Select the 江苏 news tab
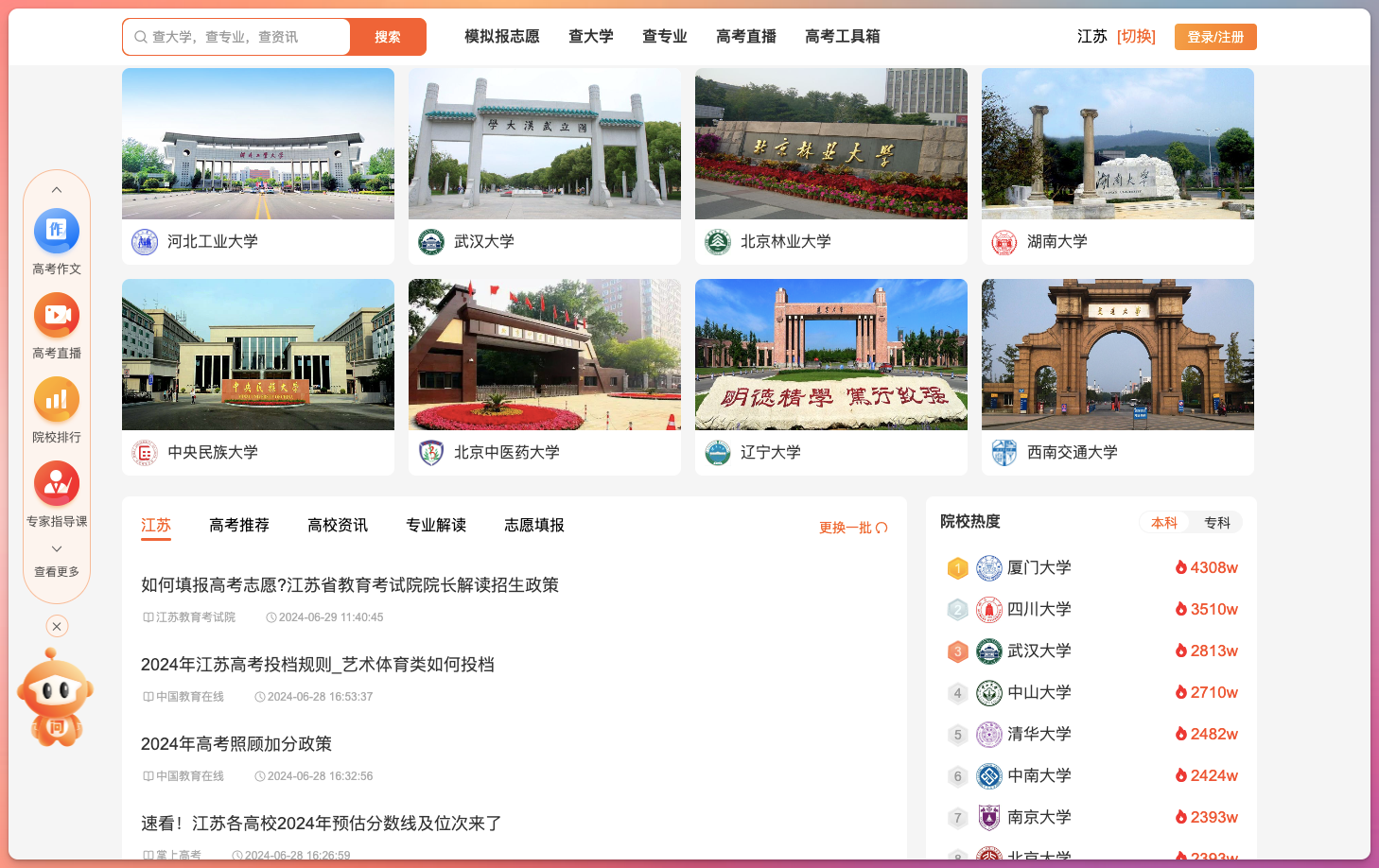The image size is (1379, 868). pos(156,525)
